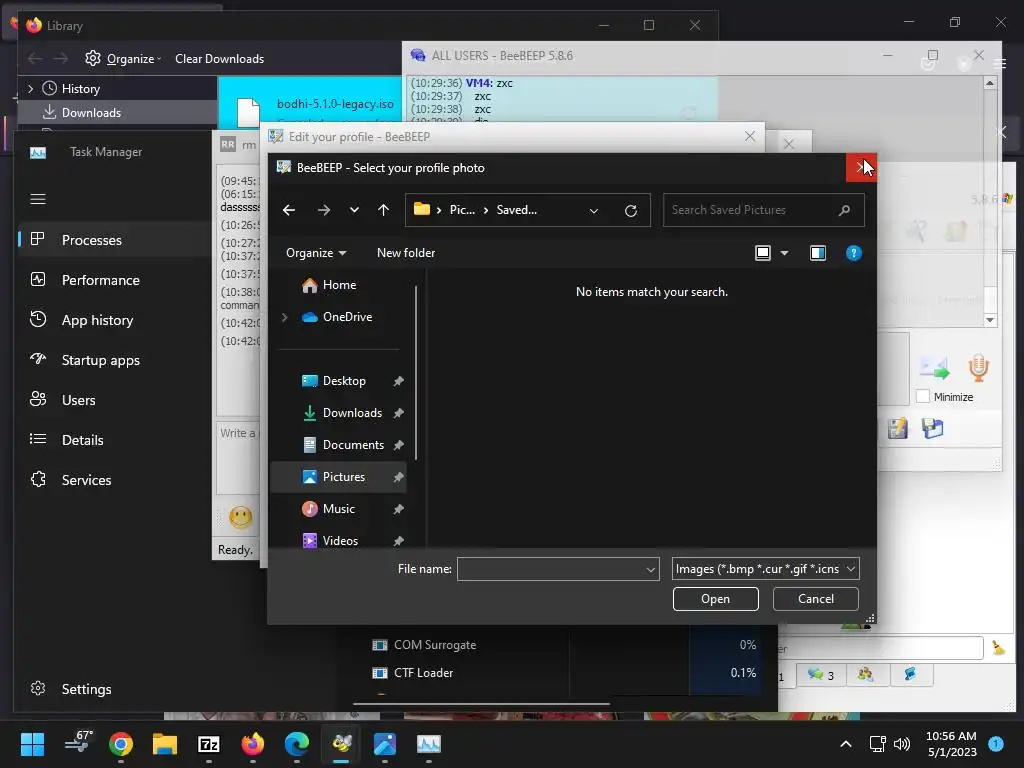Click Pic... in the breadcrumb path
The image size is (1024, 768).
tap(462, 210)
